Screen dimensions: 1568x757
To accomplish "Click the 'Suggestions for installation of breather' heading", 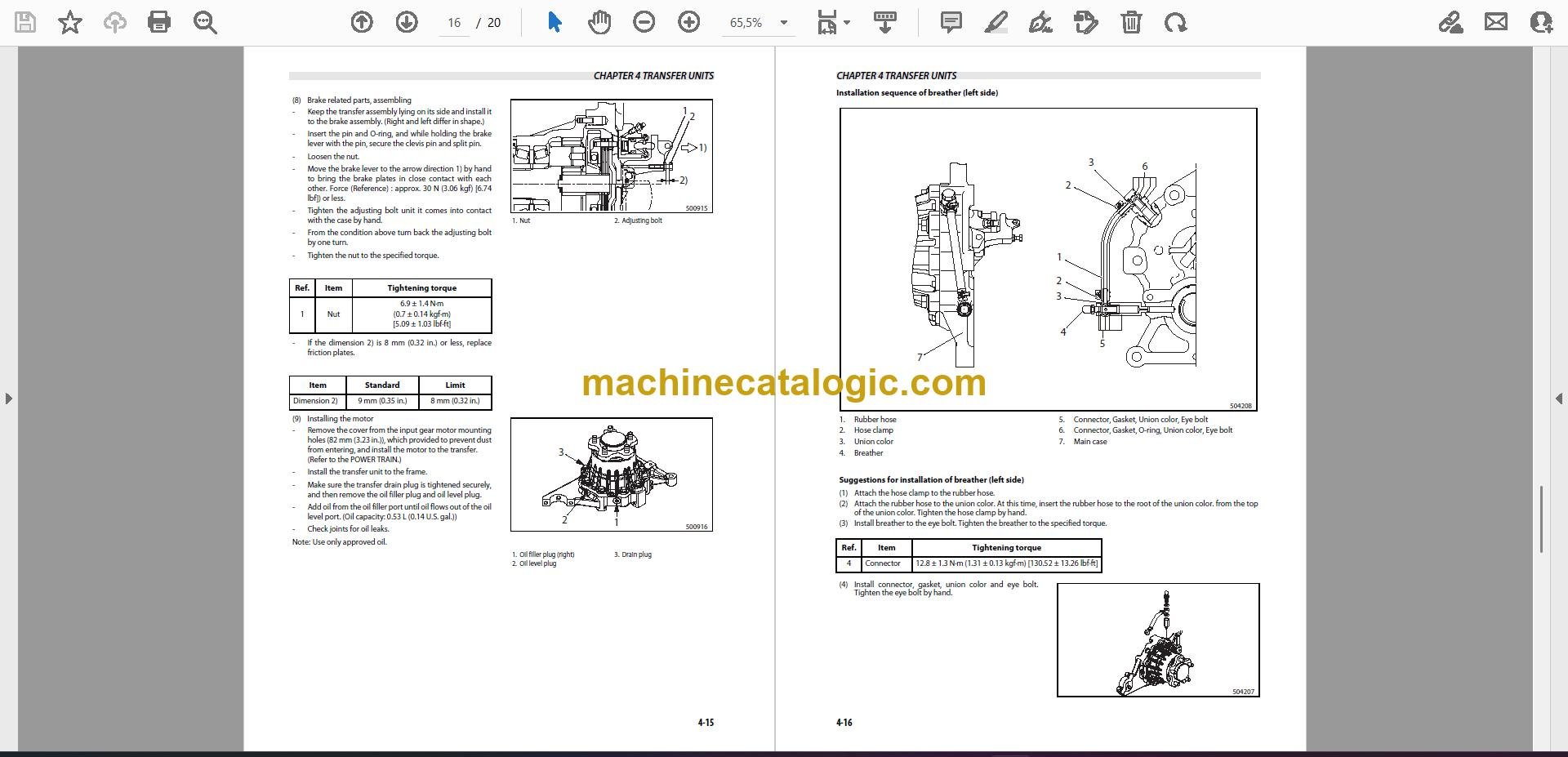I will pos(931,480).
